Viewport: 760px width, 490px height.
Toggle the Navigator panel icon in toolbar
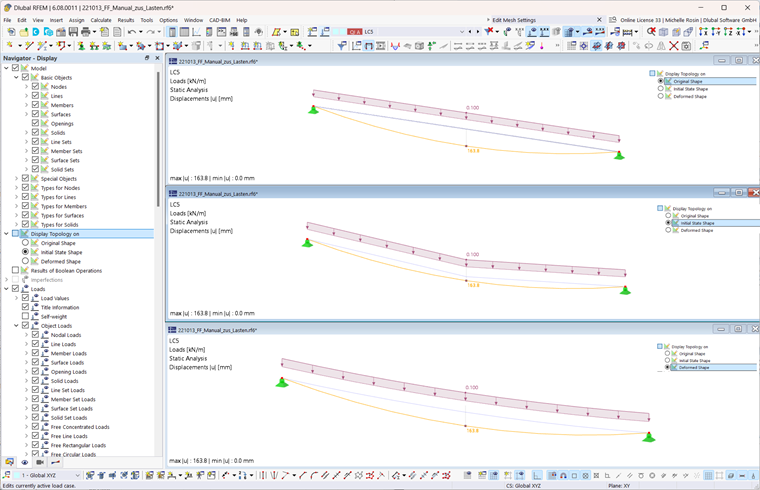point(172,32)
